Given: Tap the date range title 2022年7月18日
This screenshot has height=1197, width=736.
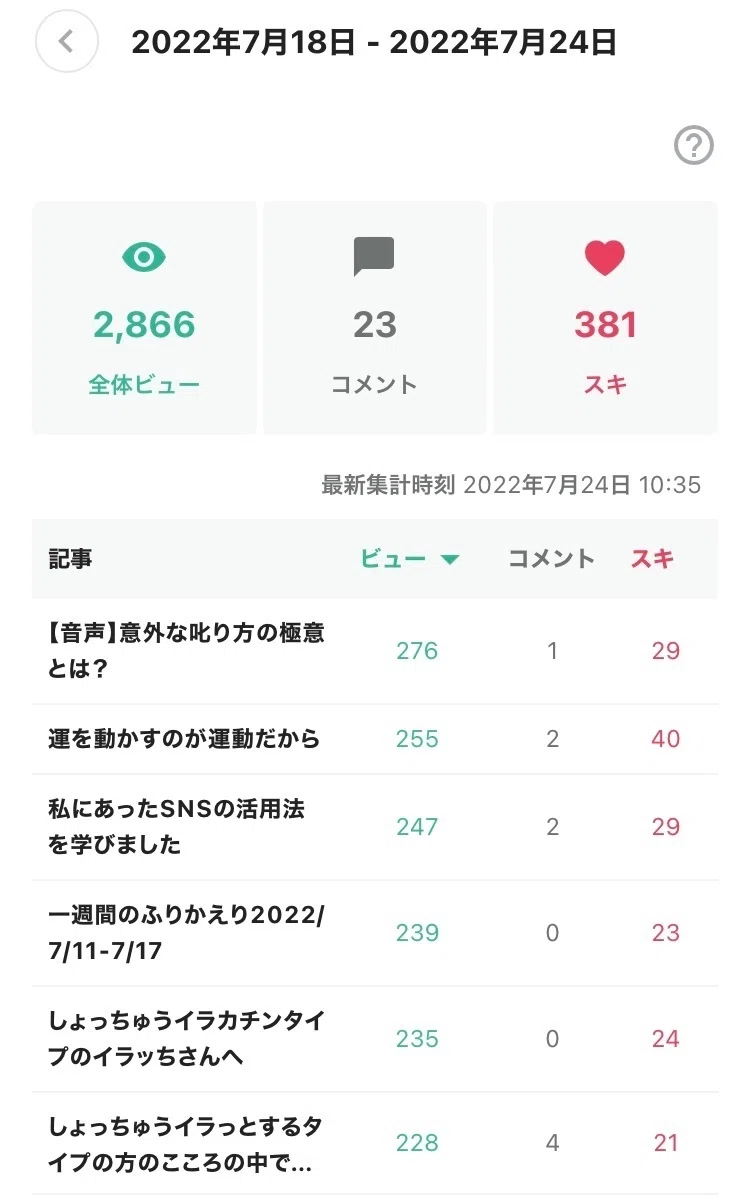Looking at the screenshot, I should click(244, 42).
